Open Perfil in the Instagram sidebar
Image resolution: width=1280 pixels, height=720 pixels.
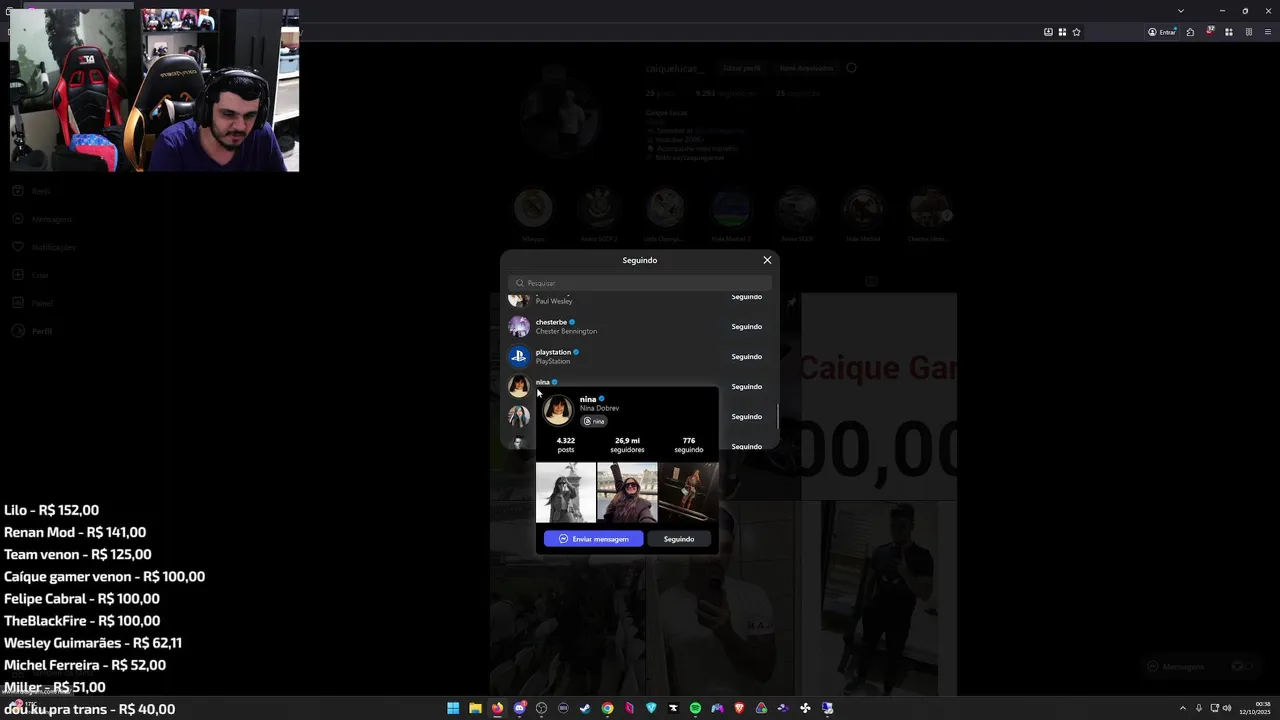32,331
